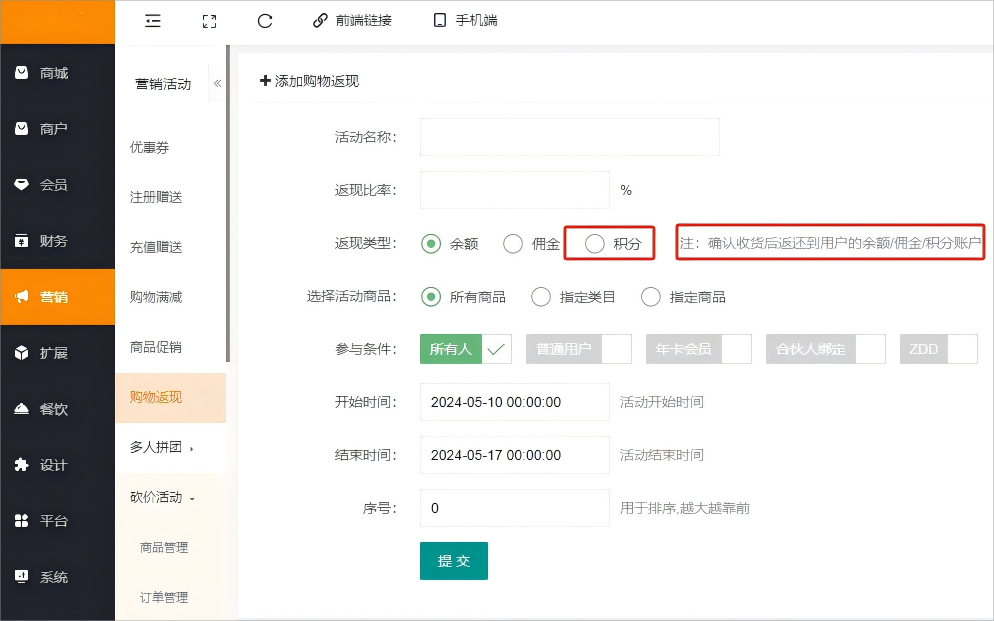This screenshot has width=994, height=621.
Task: Open the 设计 design section
Action: 54,465
